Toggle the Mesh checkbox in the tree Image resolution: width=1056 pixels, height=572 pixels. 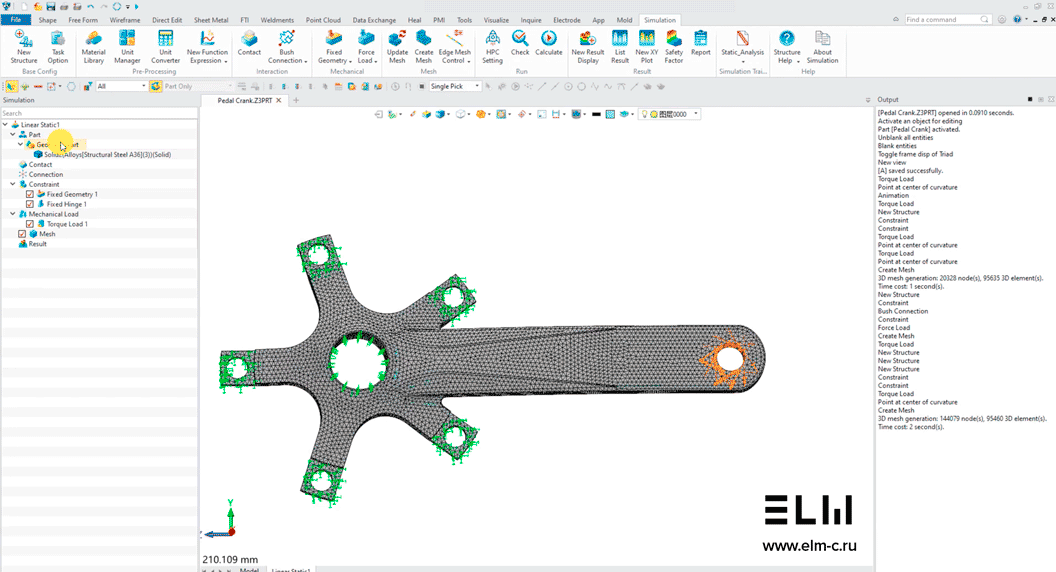pyautogui.click(x=22, y=234)
